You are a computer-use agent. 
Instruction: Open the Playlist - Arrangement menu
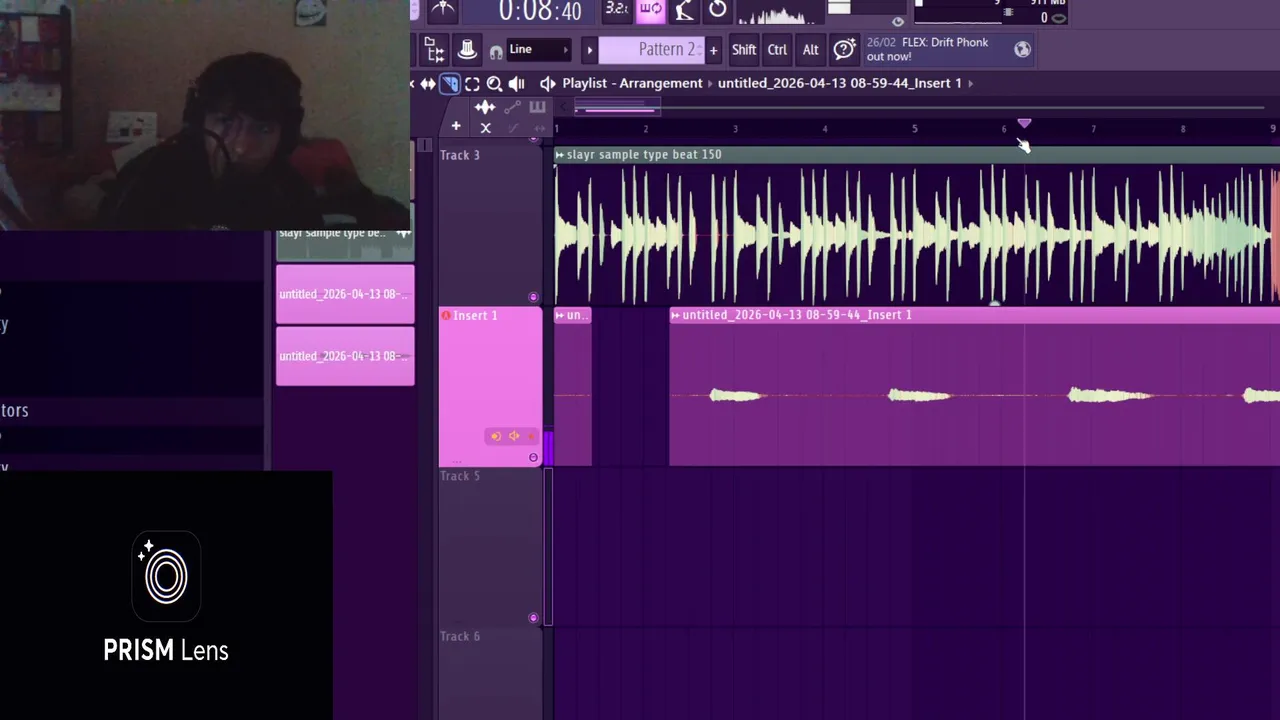[x=632, y=83]
